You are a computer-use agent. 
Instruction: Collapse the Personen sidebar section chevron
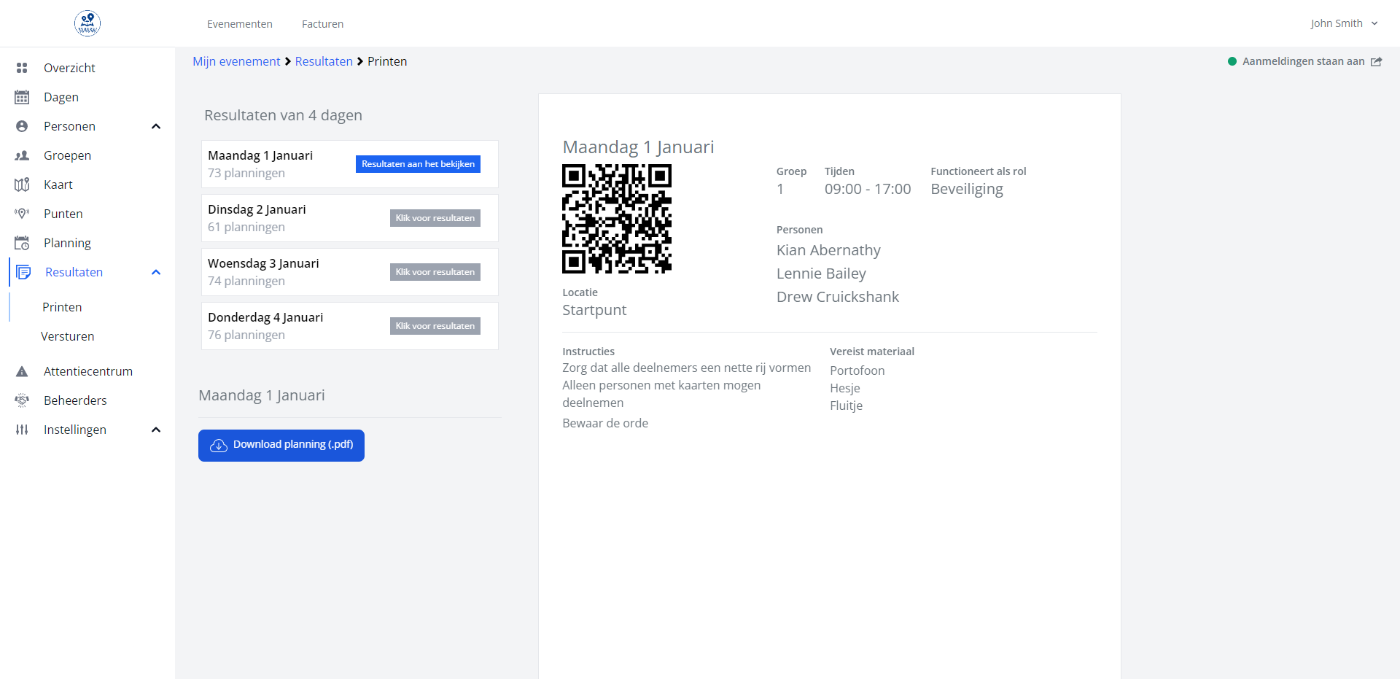(x=156, y=127)
